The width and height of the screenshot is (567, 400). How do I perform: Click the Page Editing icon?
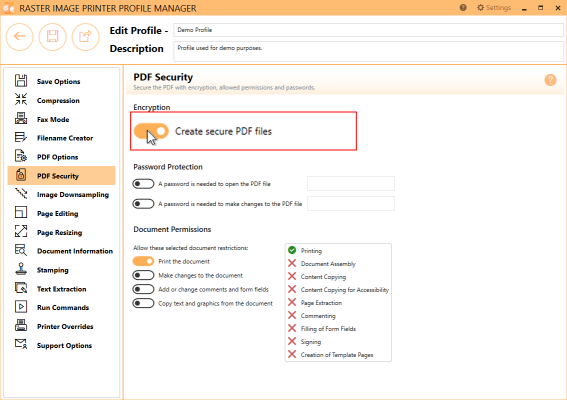(x=21, y=212)
